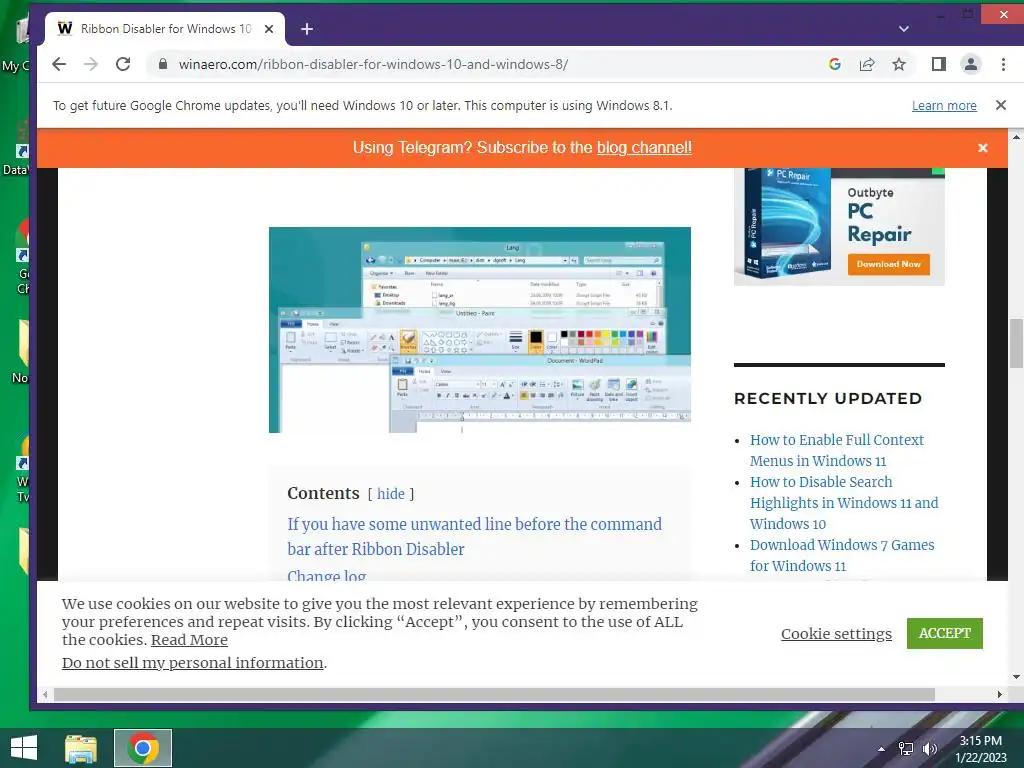1024x768 pixels.
Task: Click the forward navigation arrow
Action: click(x=91, y=64)
